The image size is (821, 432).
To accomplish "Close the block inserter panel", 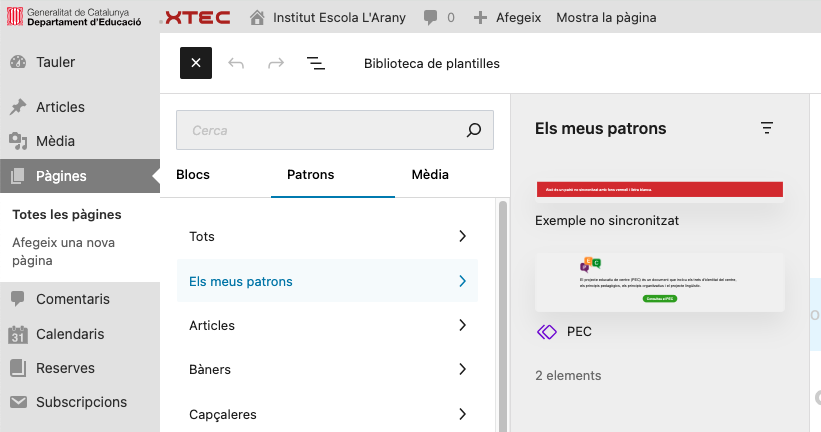I will click(196, 63).
